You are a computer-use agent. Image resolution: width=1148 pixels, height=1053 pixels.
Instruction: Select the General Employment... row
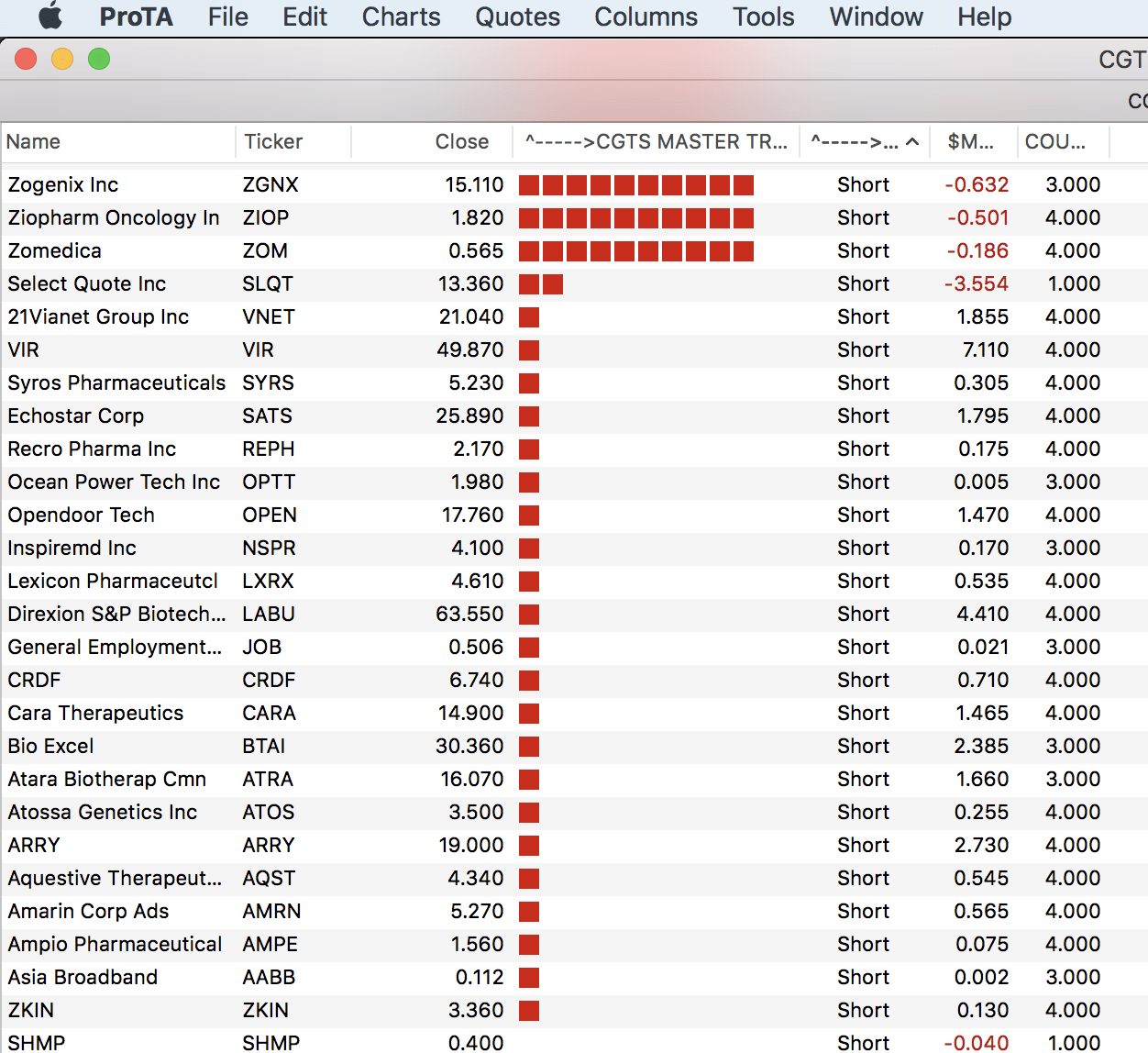click(x=574, y=647)
